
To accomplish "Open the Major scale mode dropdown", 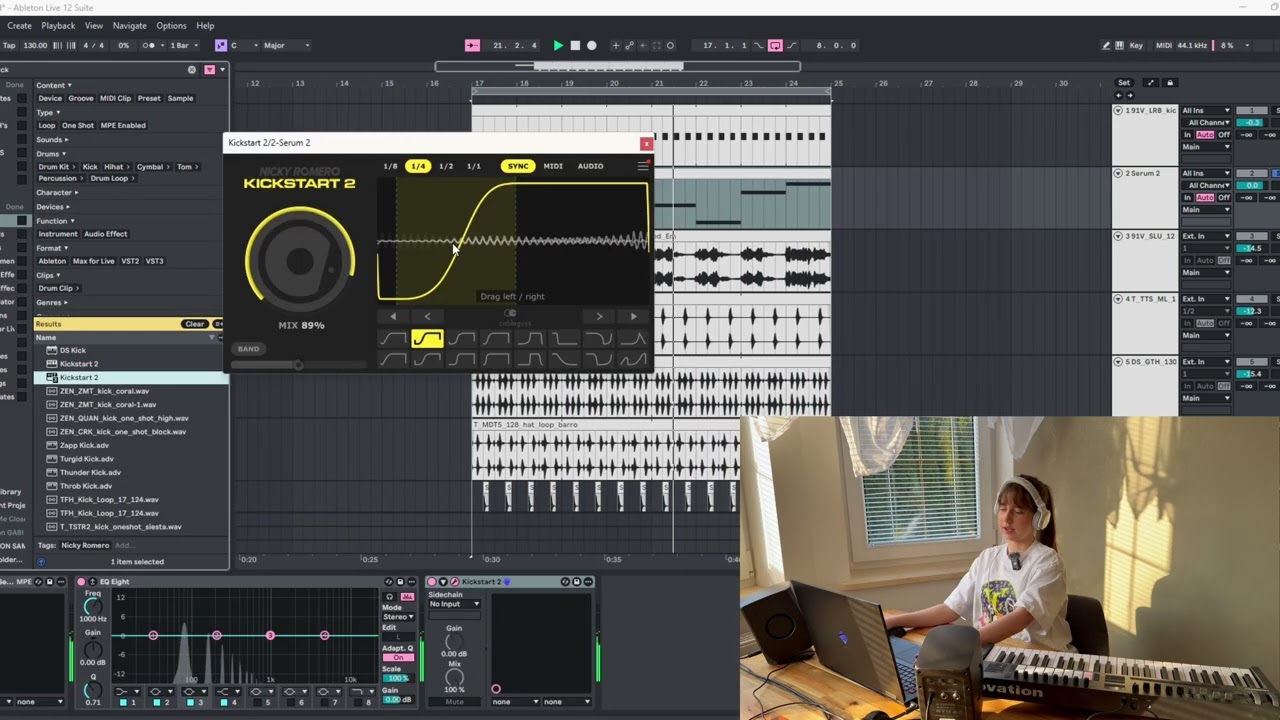I will (x=286, y=45).
